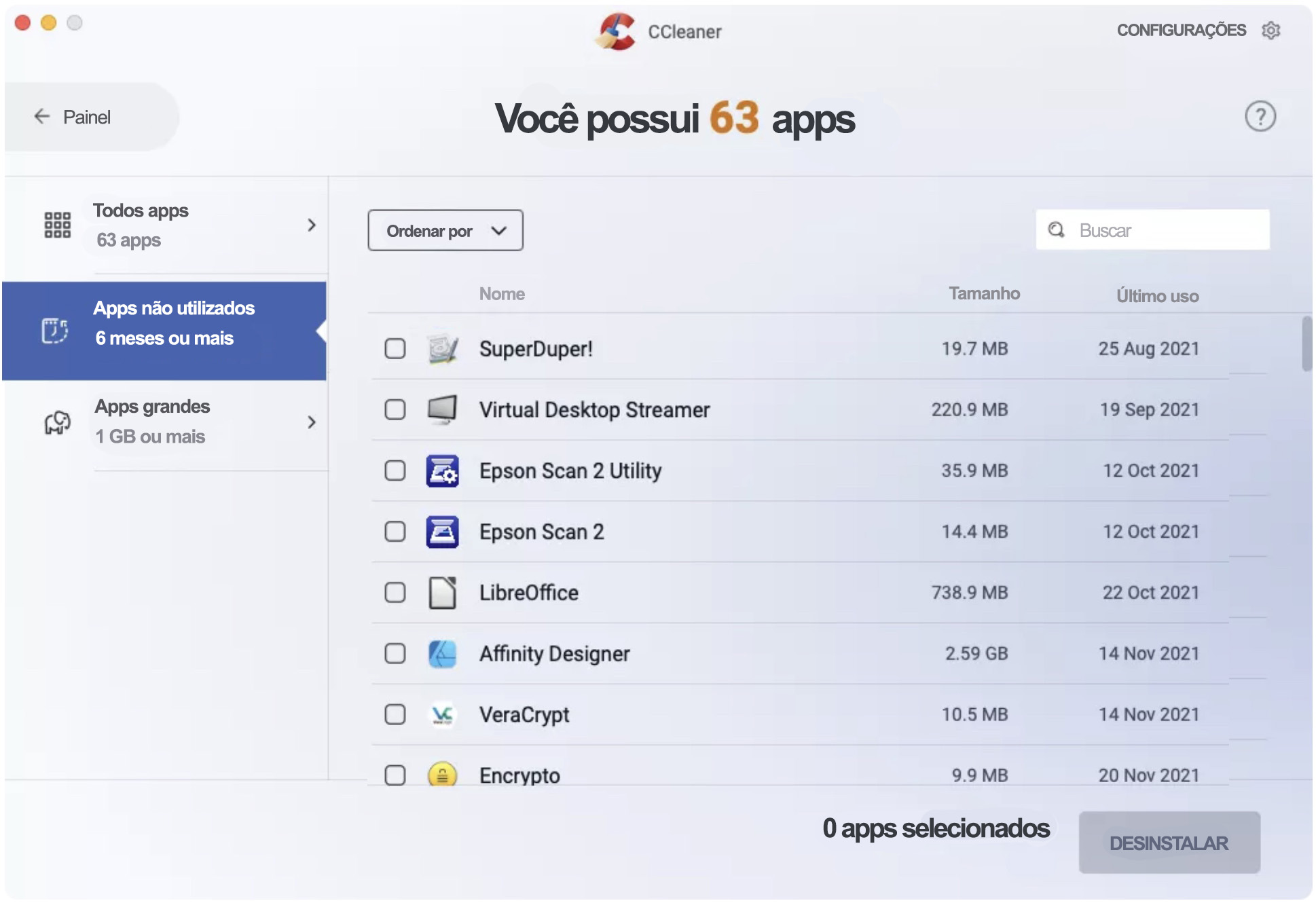Click the DESINSTALAR button

pyautogui.click(x=1169, y=843)
